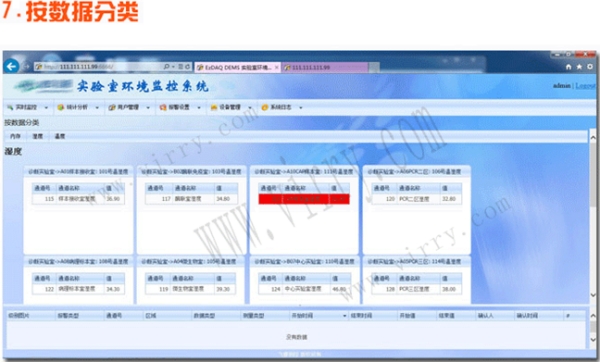Expand the 系统日志 dropdown arrow
Viewport: 600px width, 362px height.
[x=301, y=108]
